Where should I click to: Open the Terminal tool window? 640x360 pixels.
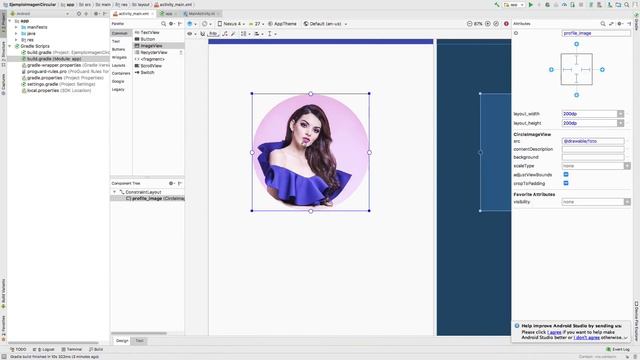point(71,349)
